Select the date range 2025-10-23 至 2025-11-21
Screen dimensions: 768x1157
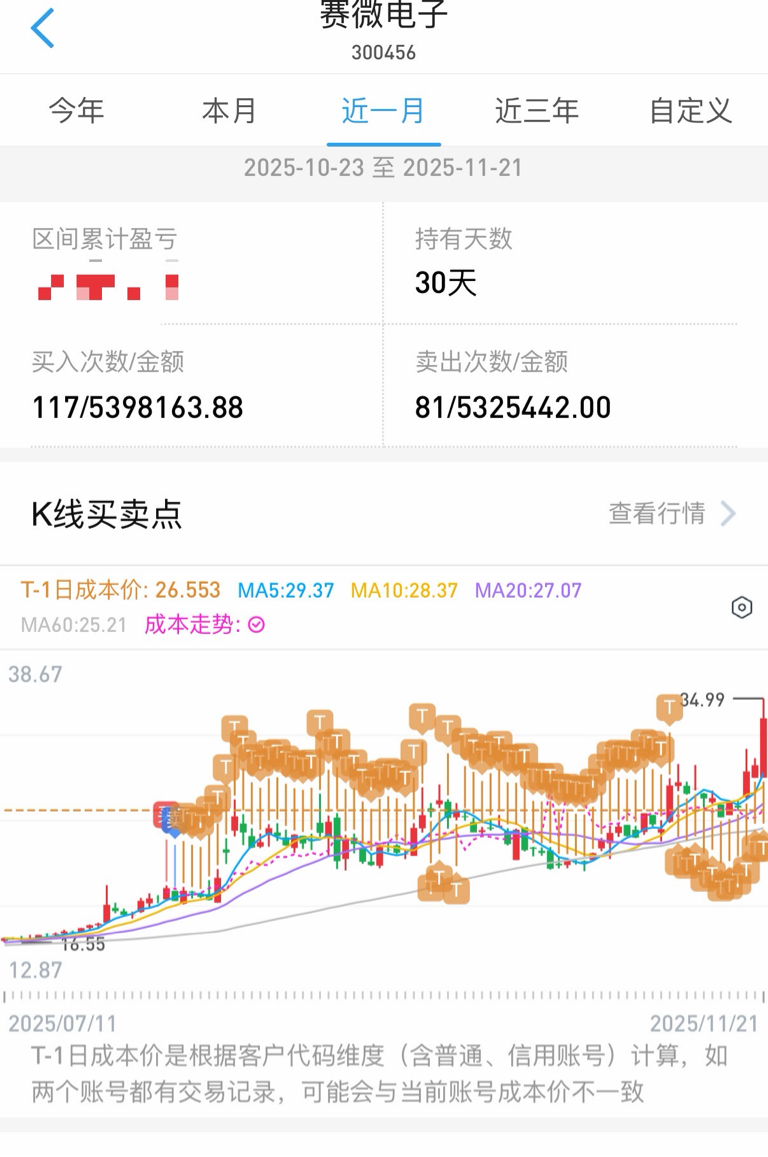coord(384,167)
